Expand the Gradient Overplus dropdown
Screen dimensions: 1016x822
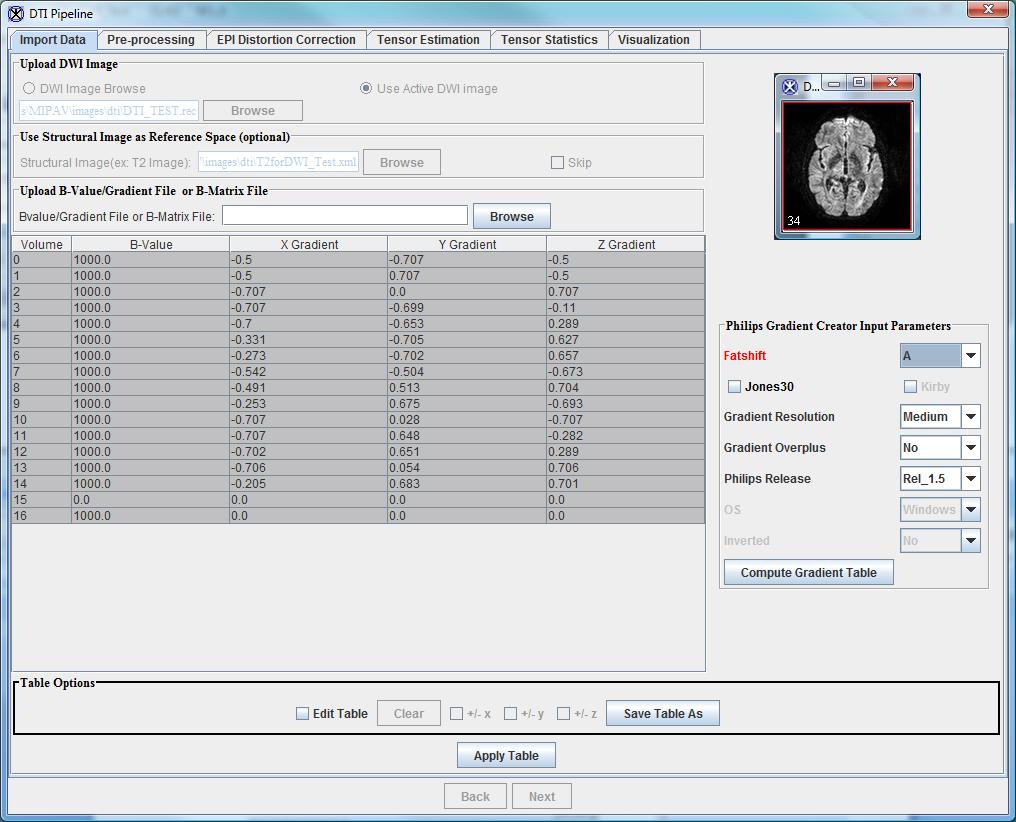coord(970,448)
